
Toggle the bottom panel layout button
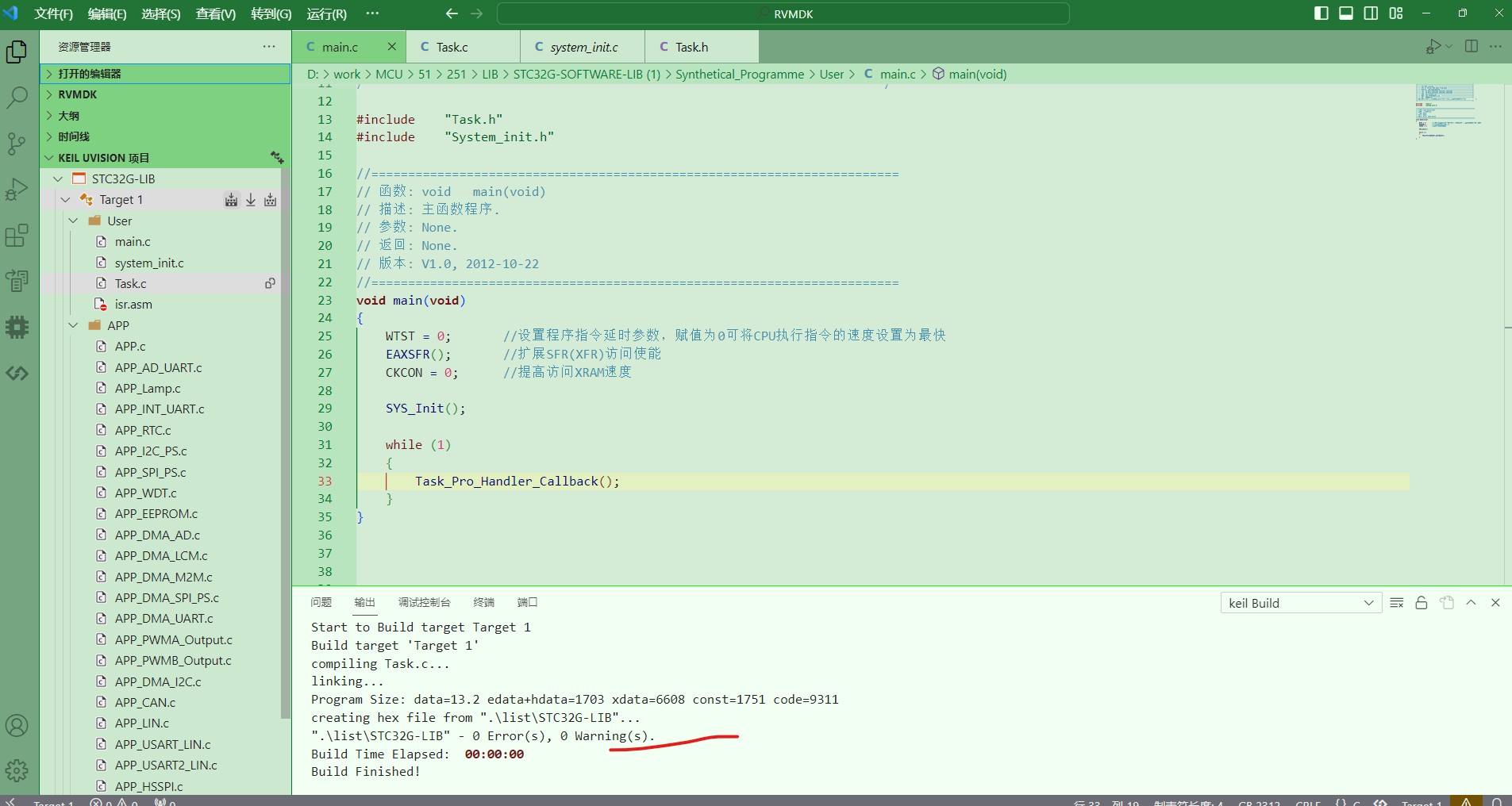pos(1346,13)
